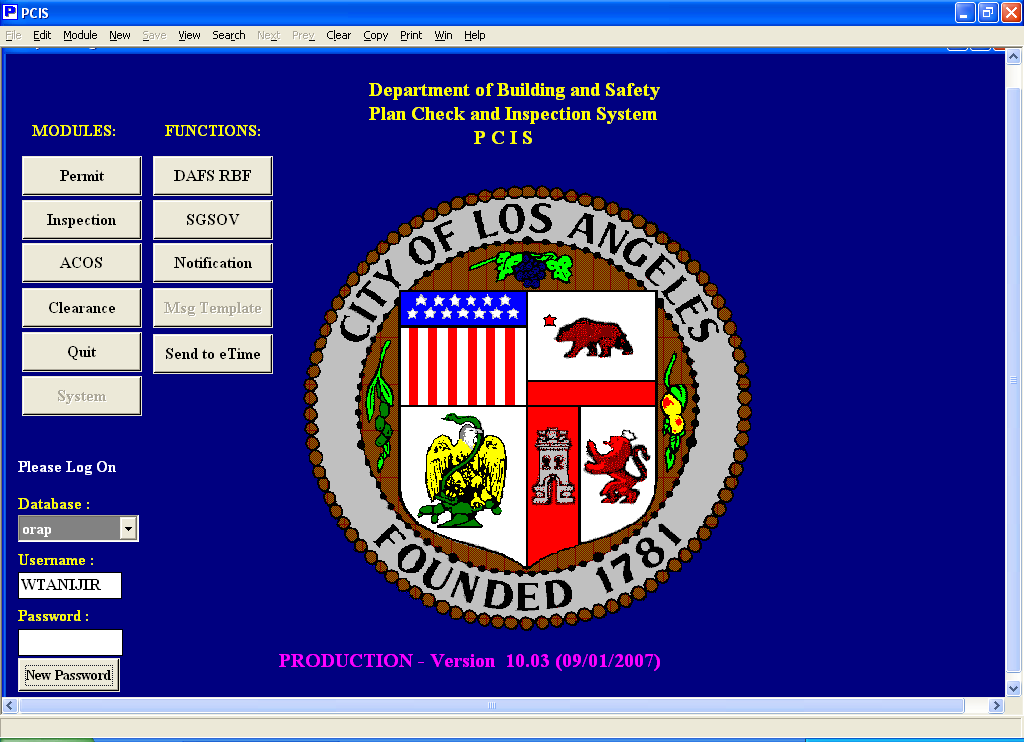Open the Module menu
Viewport: 1024px width, 742px height.
pyautogui.click(x=79, y=35)
